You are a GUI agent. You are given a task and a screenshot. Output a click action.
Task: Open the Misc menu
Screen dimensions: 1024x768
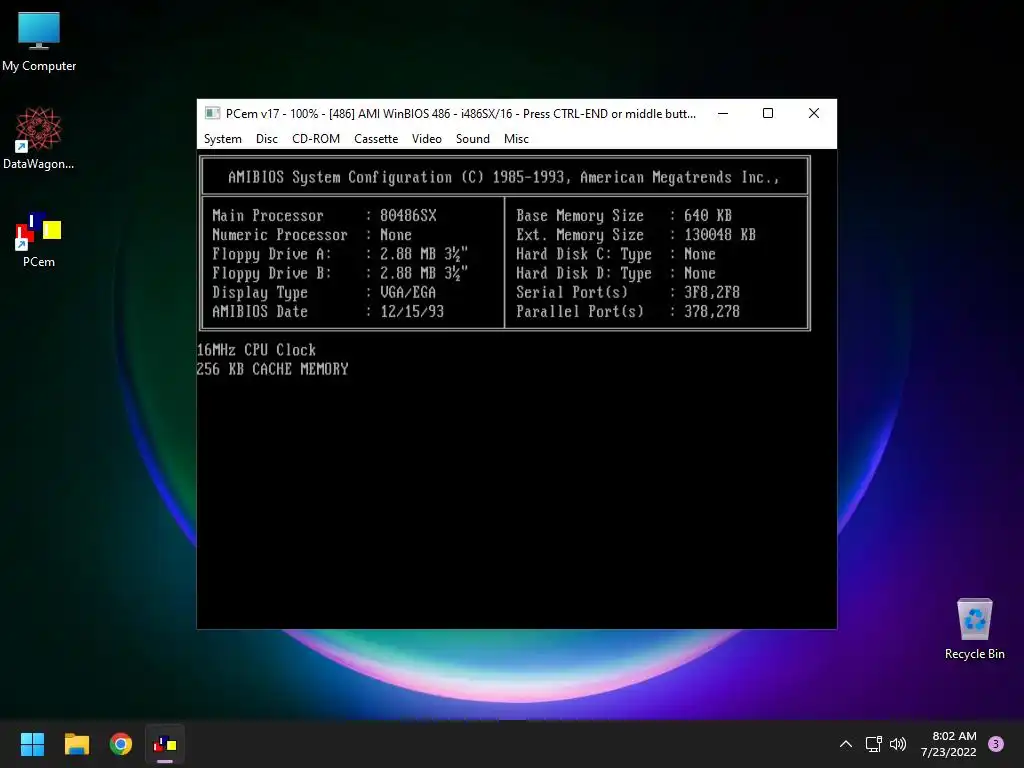[x=516, y=138]
